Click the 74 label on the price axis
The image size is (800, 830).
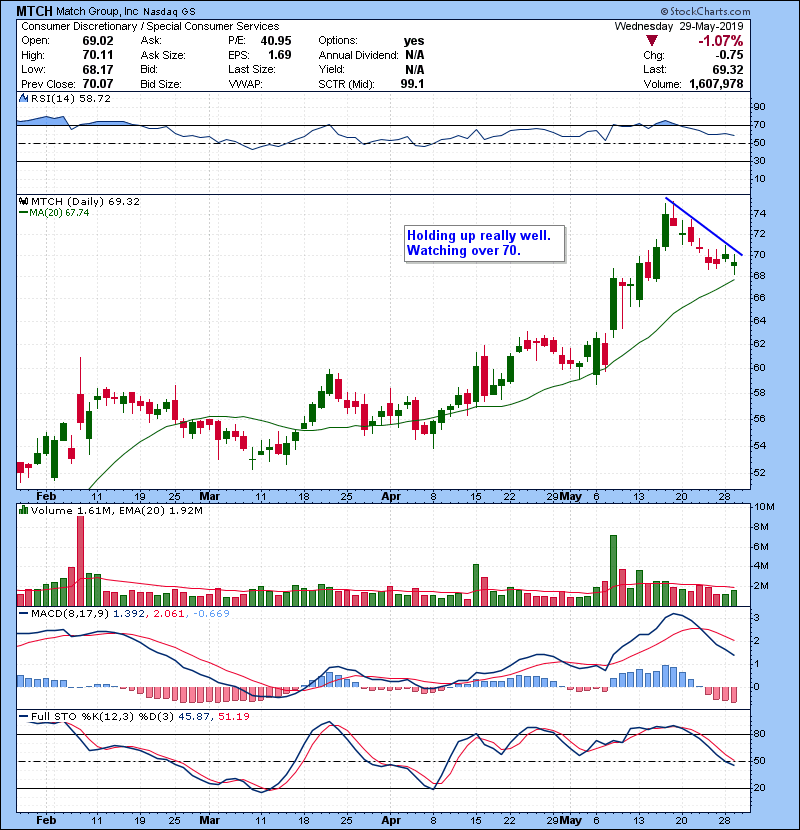coord(759,214)
